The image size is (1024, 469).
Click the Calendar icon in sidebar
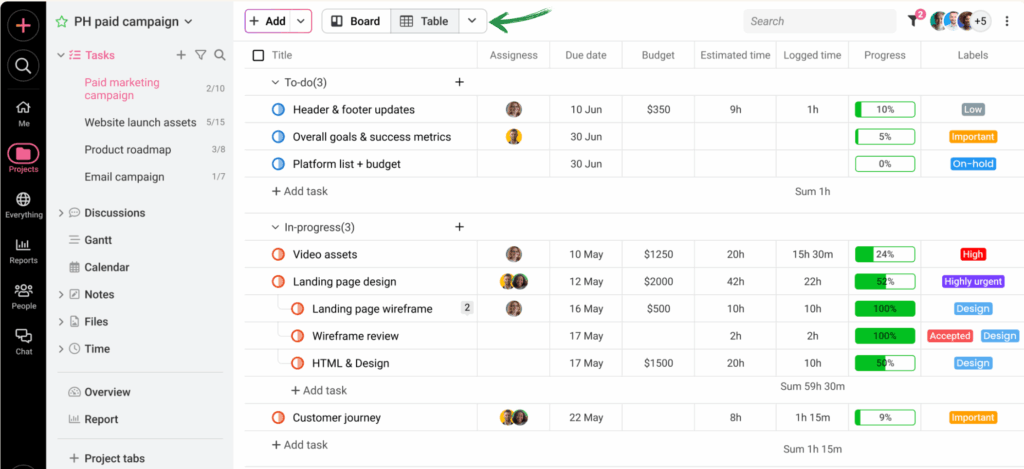tap(74, 267)
